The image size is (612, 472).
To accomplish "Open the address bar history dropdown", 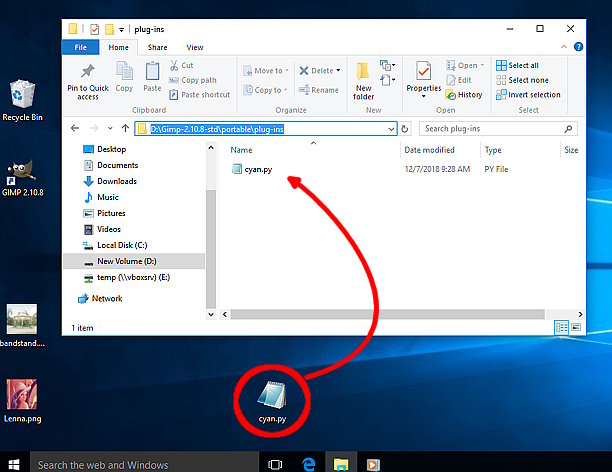I will [391, 129].
